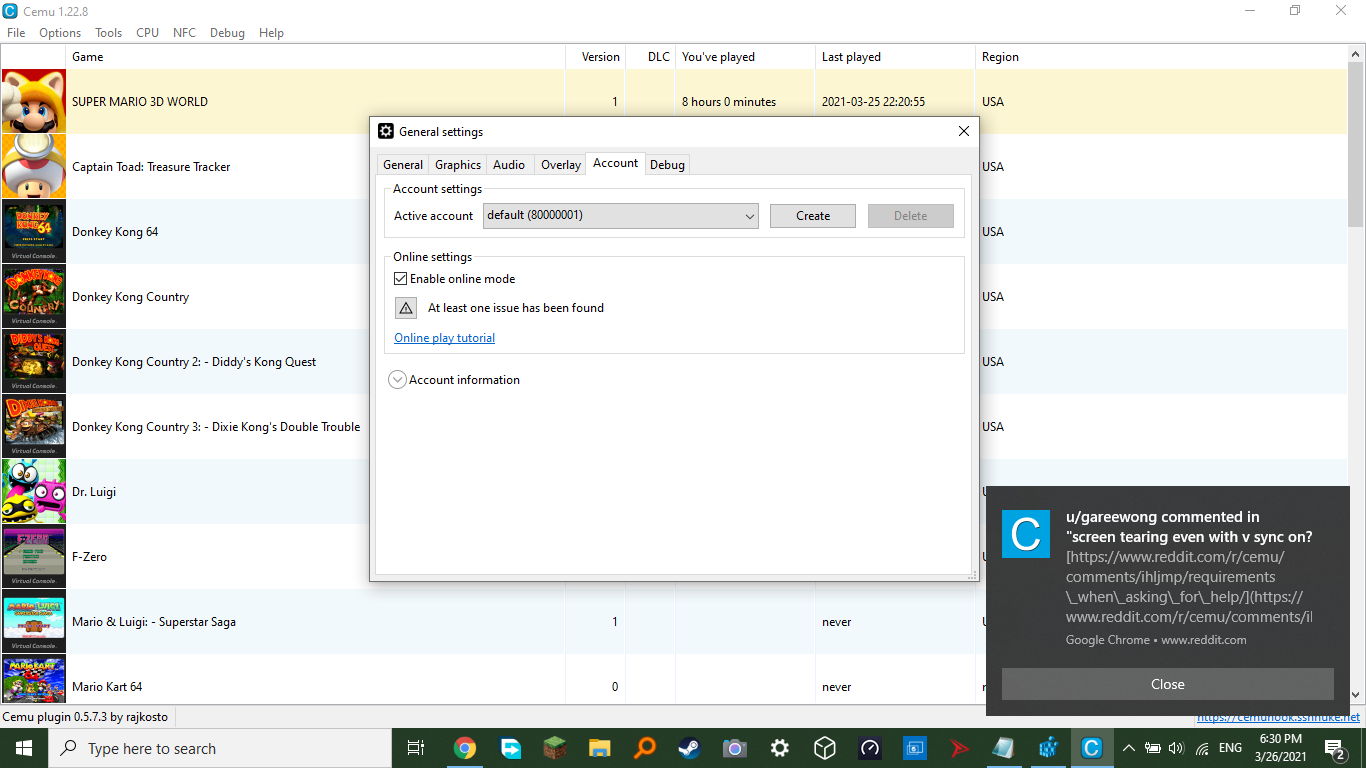Image resolution: width=1366 pixels, height=768 pixels.
Task: Close the Reddit notification with Close button
Action: point(1168,685)
